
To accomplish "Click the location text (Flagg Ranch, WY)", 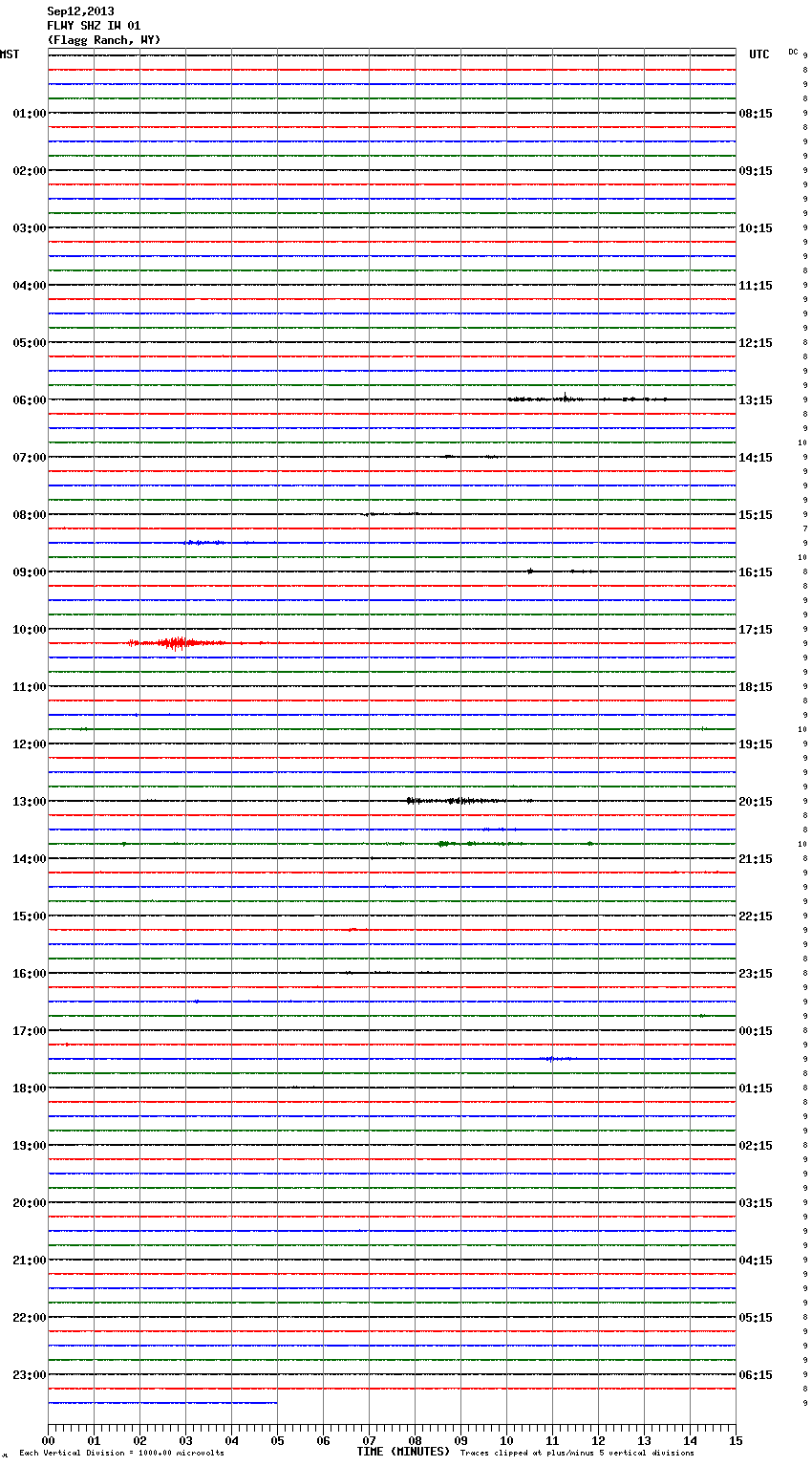I will click(x=104, y=40).
